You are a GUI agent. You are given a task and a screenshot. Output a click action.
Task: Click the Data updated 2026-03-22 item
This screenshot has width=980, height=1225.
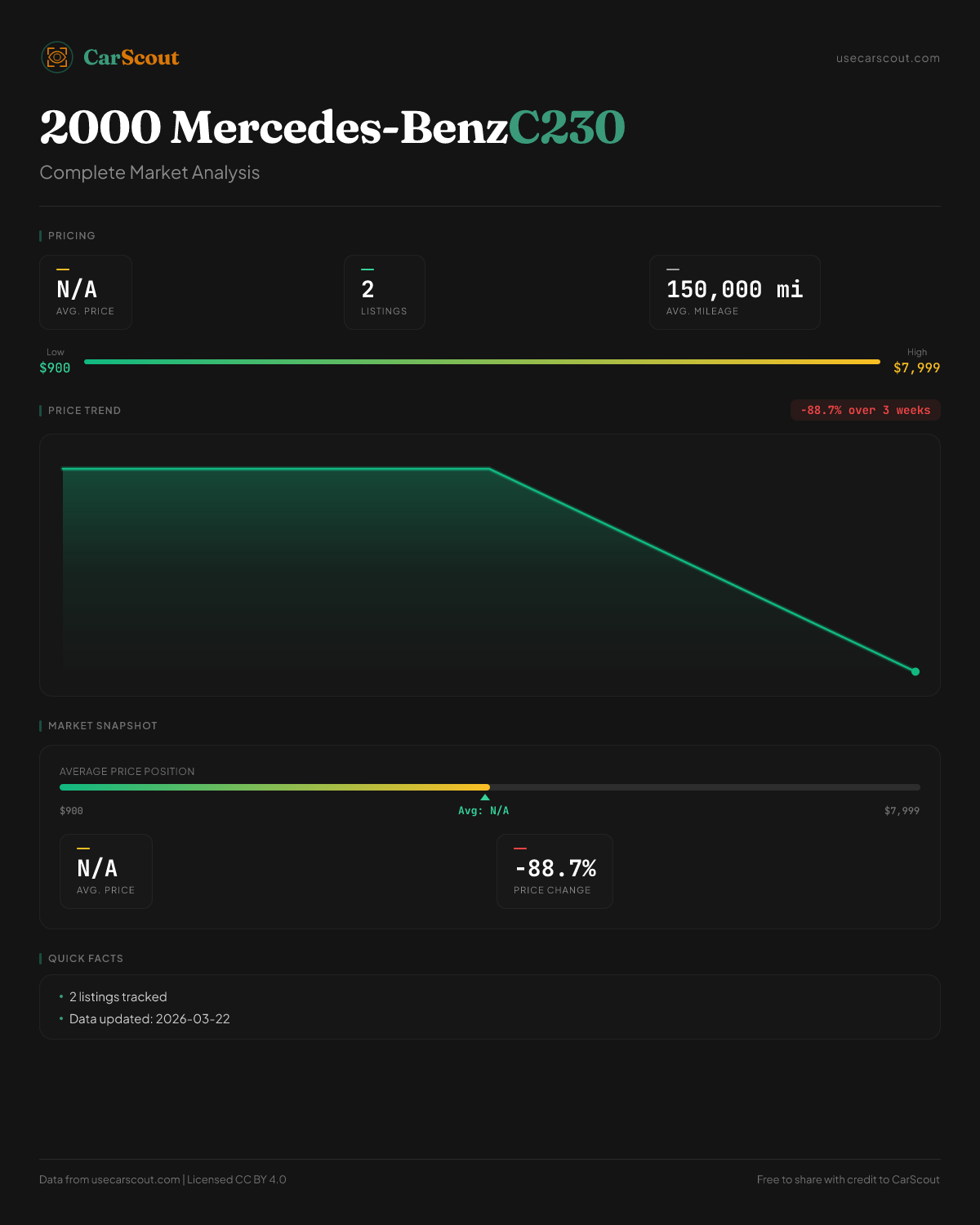pyautogui.click(x=149, y=1019)
